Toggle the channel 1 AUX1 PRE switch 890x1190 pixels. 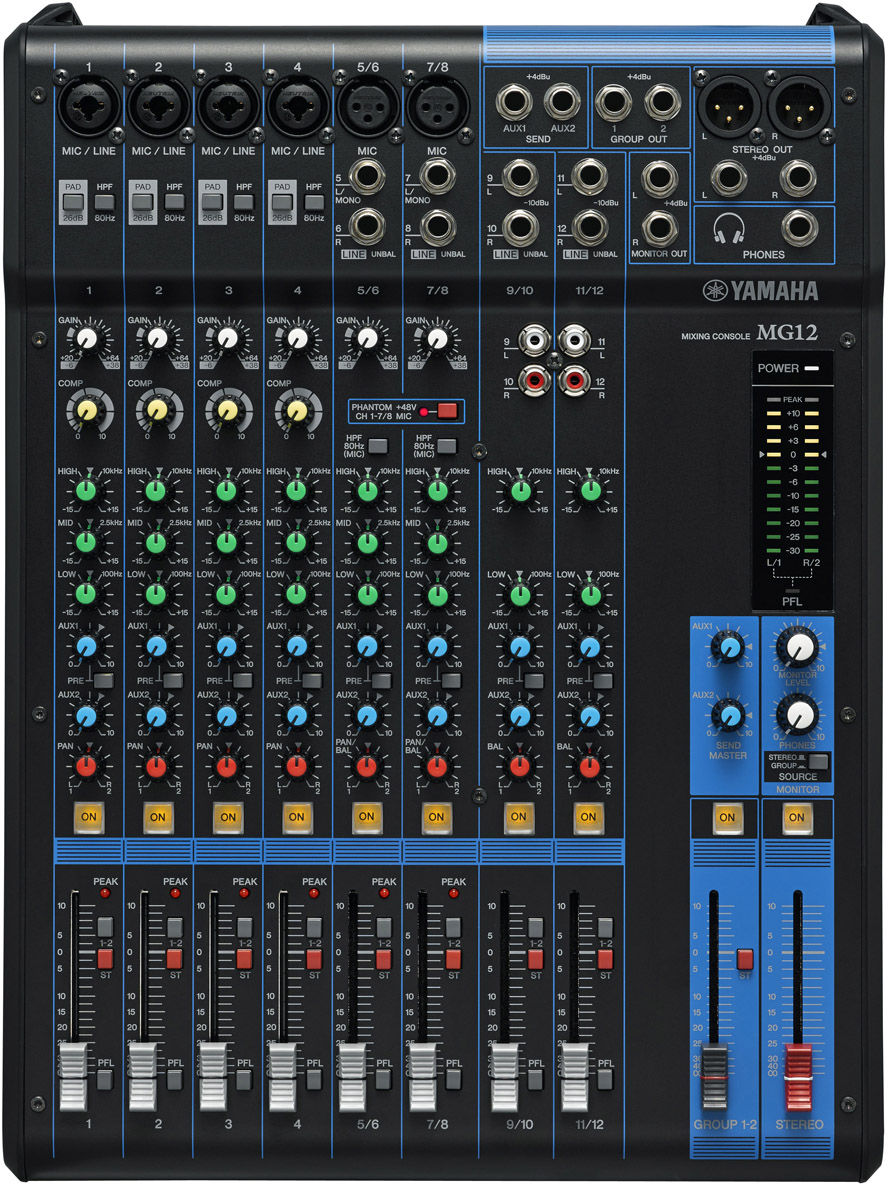(x=103, y=681)
